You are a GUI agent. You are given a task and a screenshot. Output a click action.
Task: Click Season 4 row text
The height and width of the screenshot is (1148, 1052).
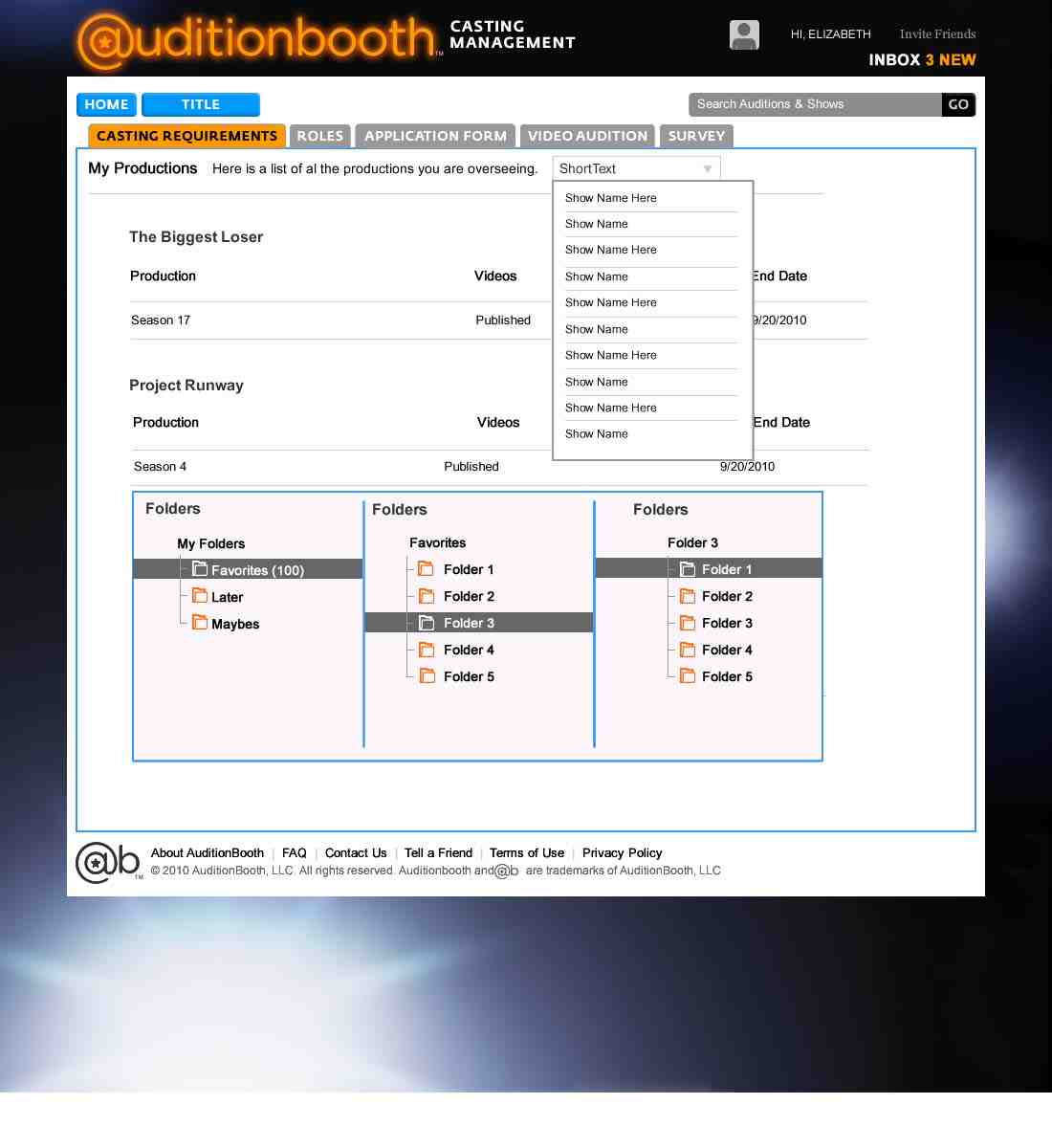[160, 466]
